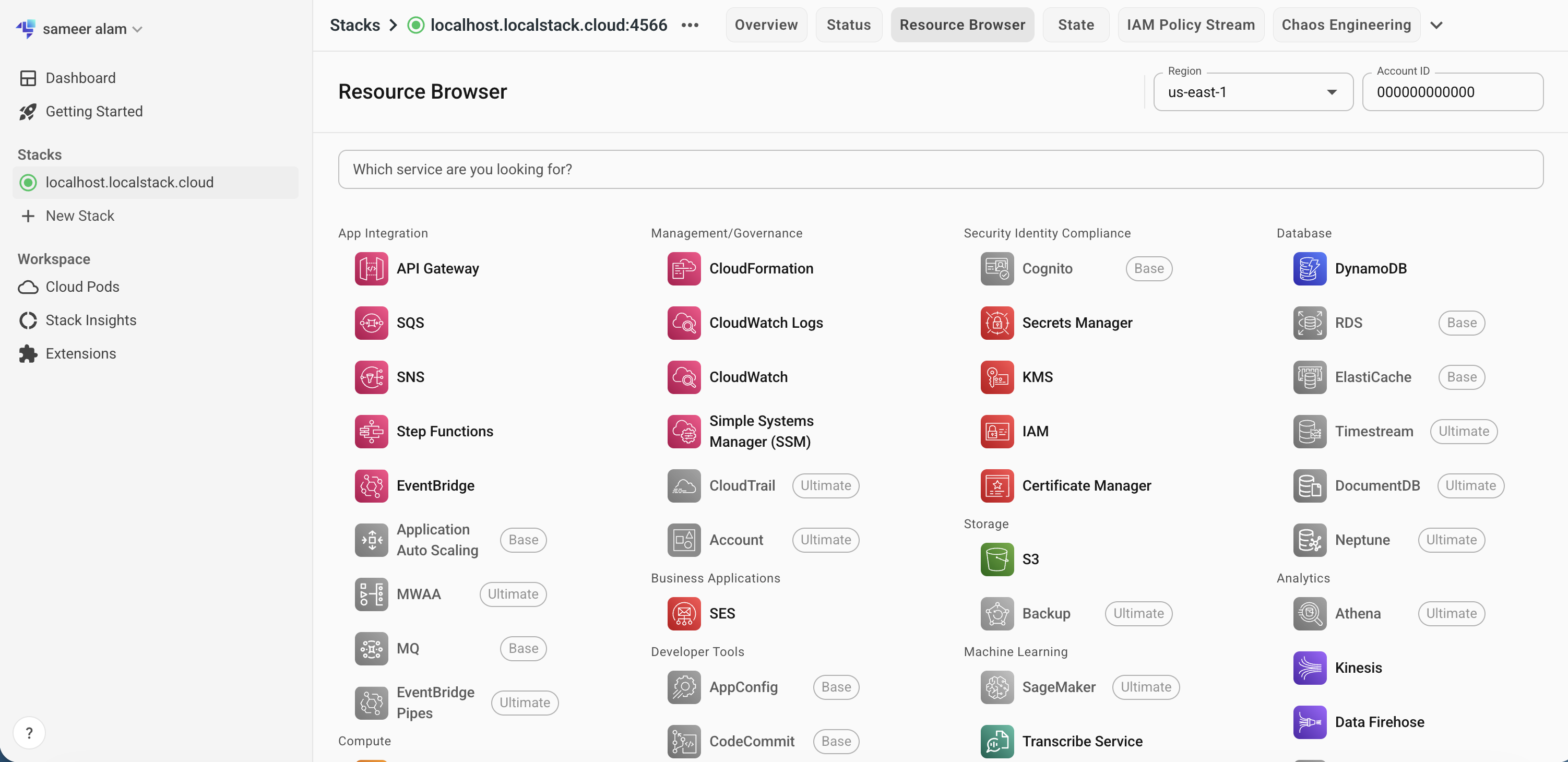Switch to the Status tab
The height and width of the screenshot is (762, 1568).
point(849,25)
